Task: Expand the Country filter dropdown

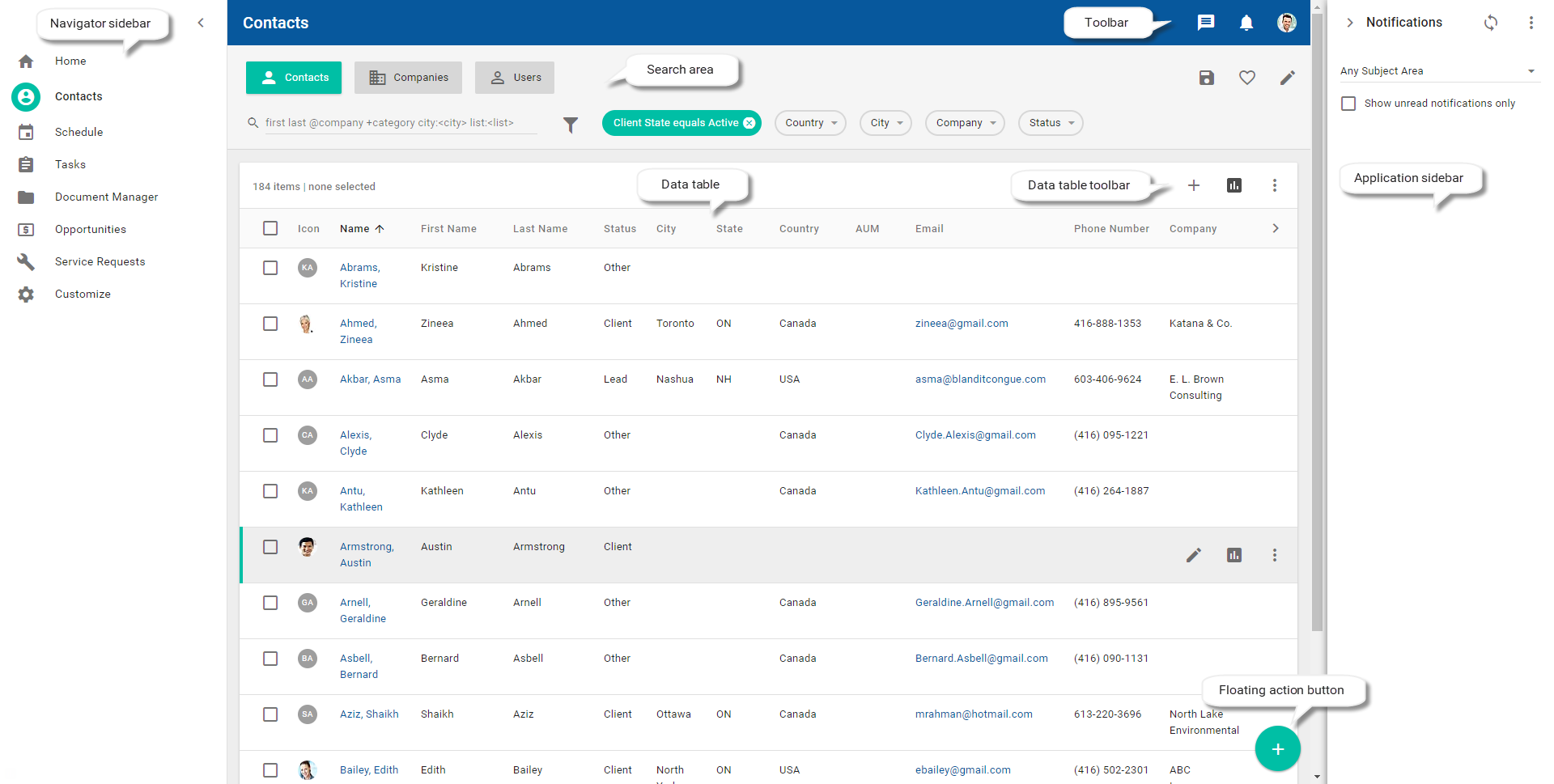Action: tap(810, 123)
